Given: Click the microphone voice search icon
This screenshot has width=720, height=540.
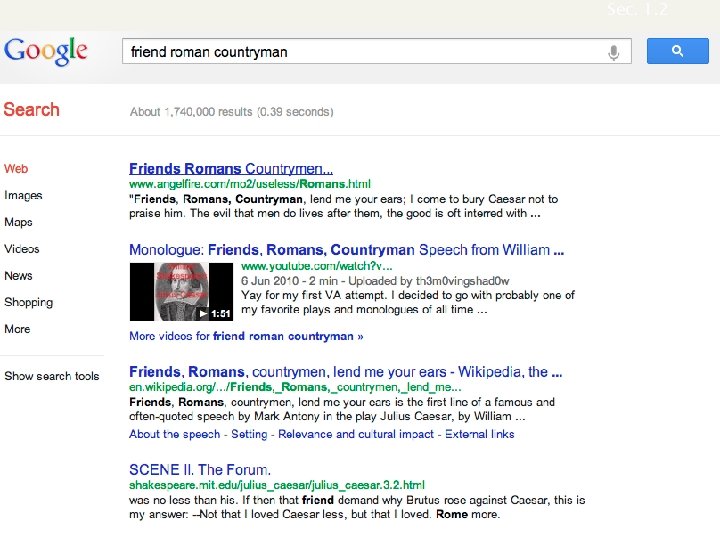Looking at the screenshot, I should coord(613,52).
